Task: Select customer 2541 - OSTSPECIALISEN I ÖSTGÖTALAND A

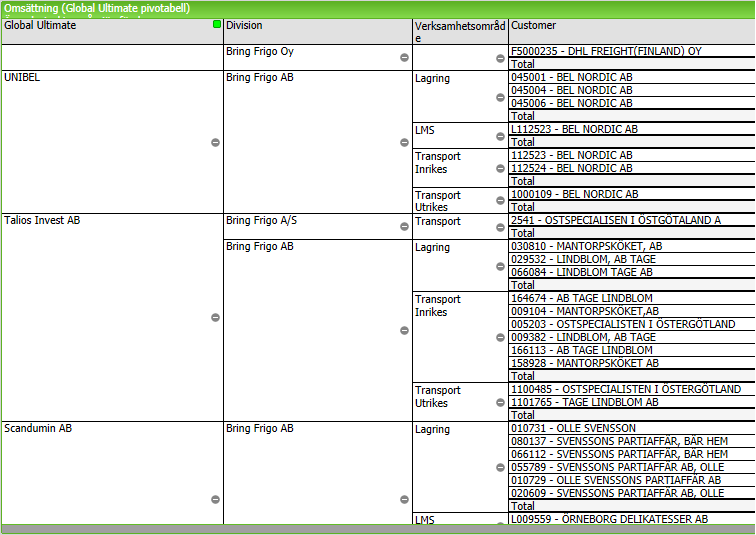Action: 632,220
